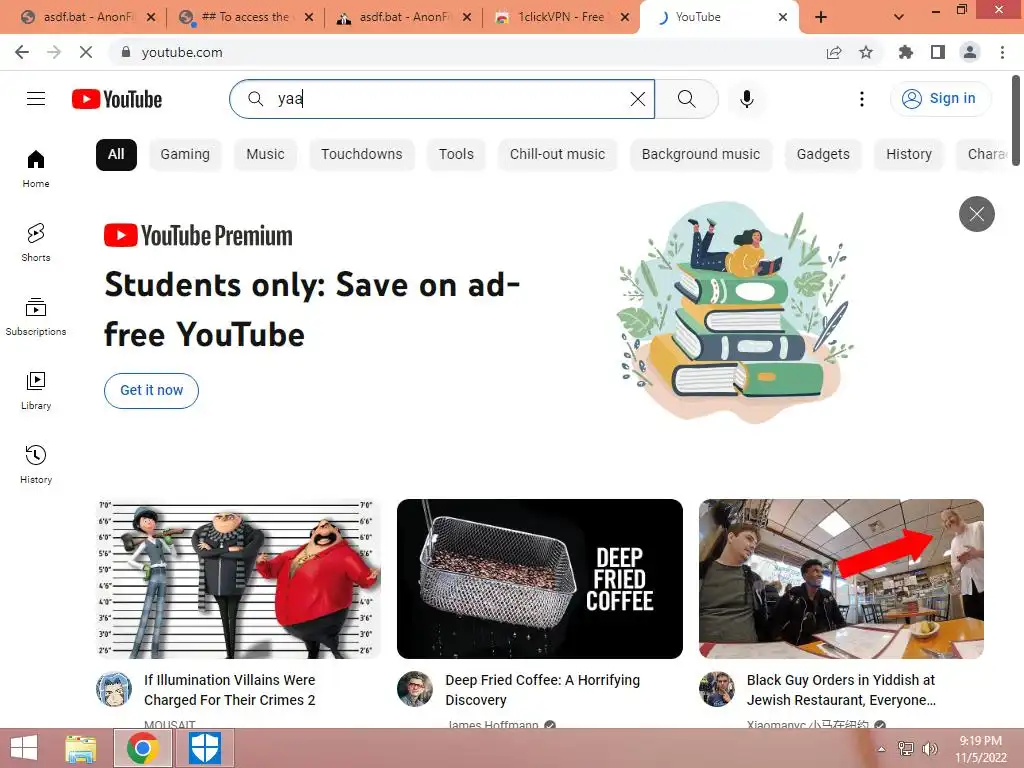Select the Chill-out music chip
The width and height of the screenshot is (1024, 768).
point(557,155)
